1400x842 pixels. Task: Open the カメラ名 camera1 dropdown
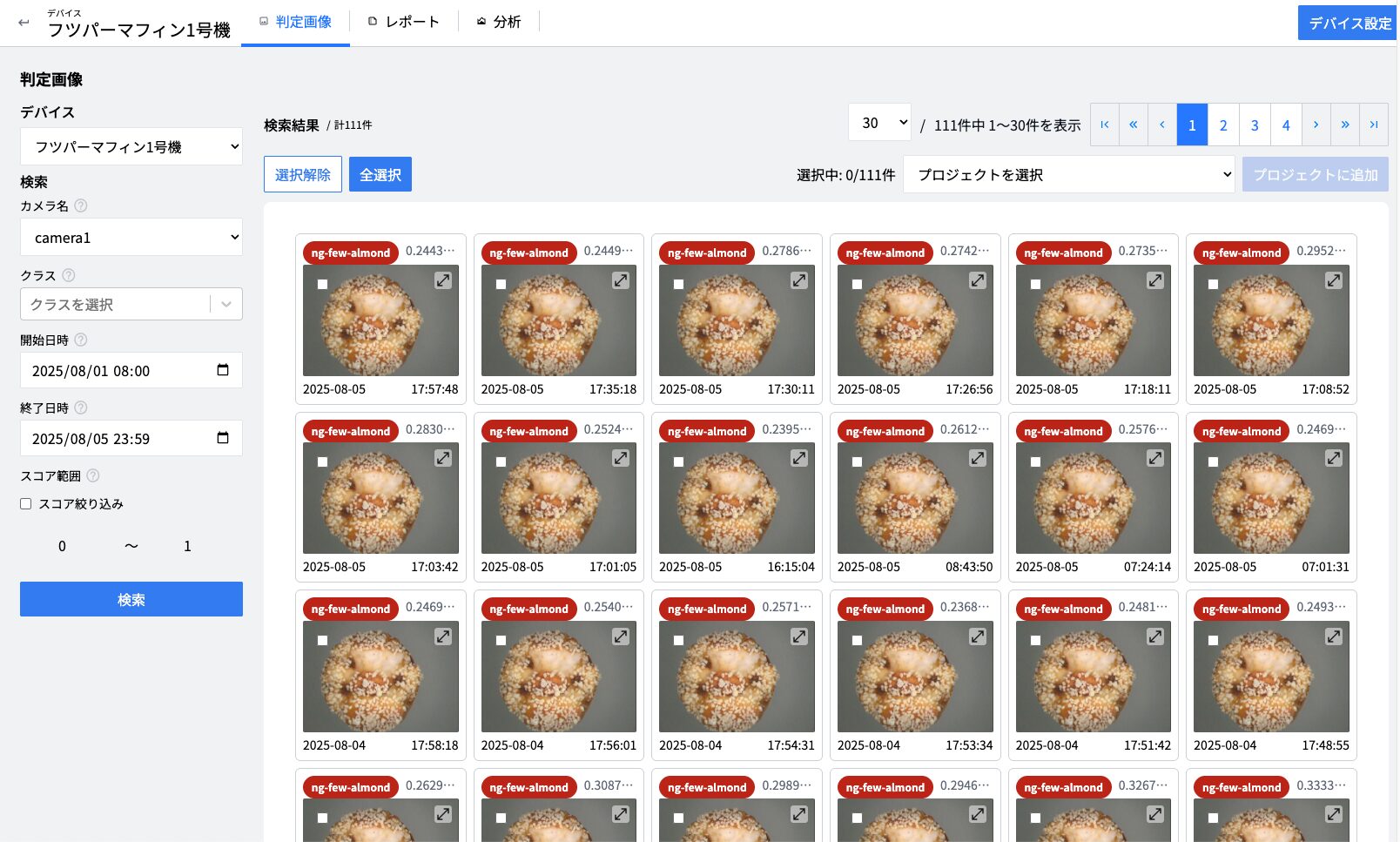[x=131, y=238]
